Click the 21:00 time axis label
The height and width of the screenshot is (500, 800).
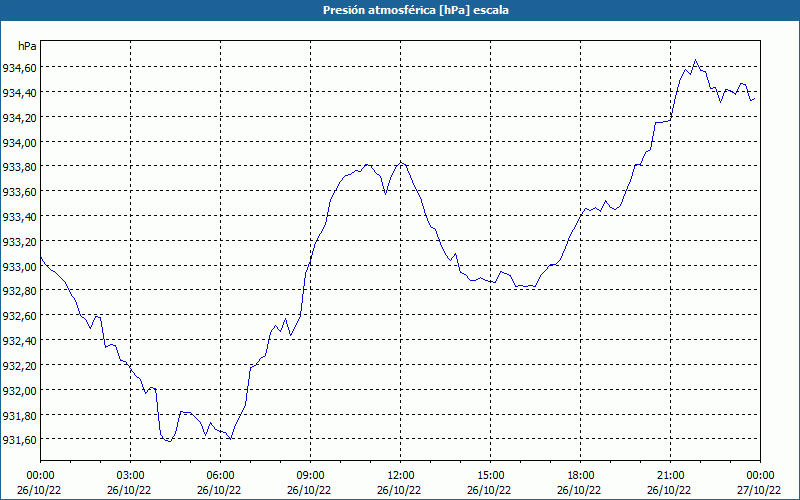coord(670,476)
